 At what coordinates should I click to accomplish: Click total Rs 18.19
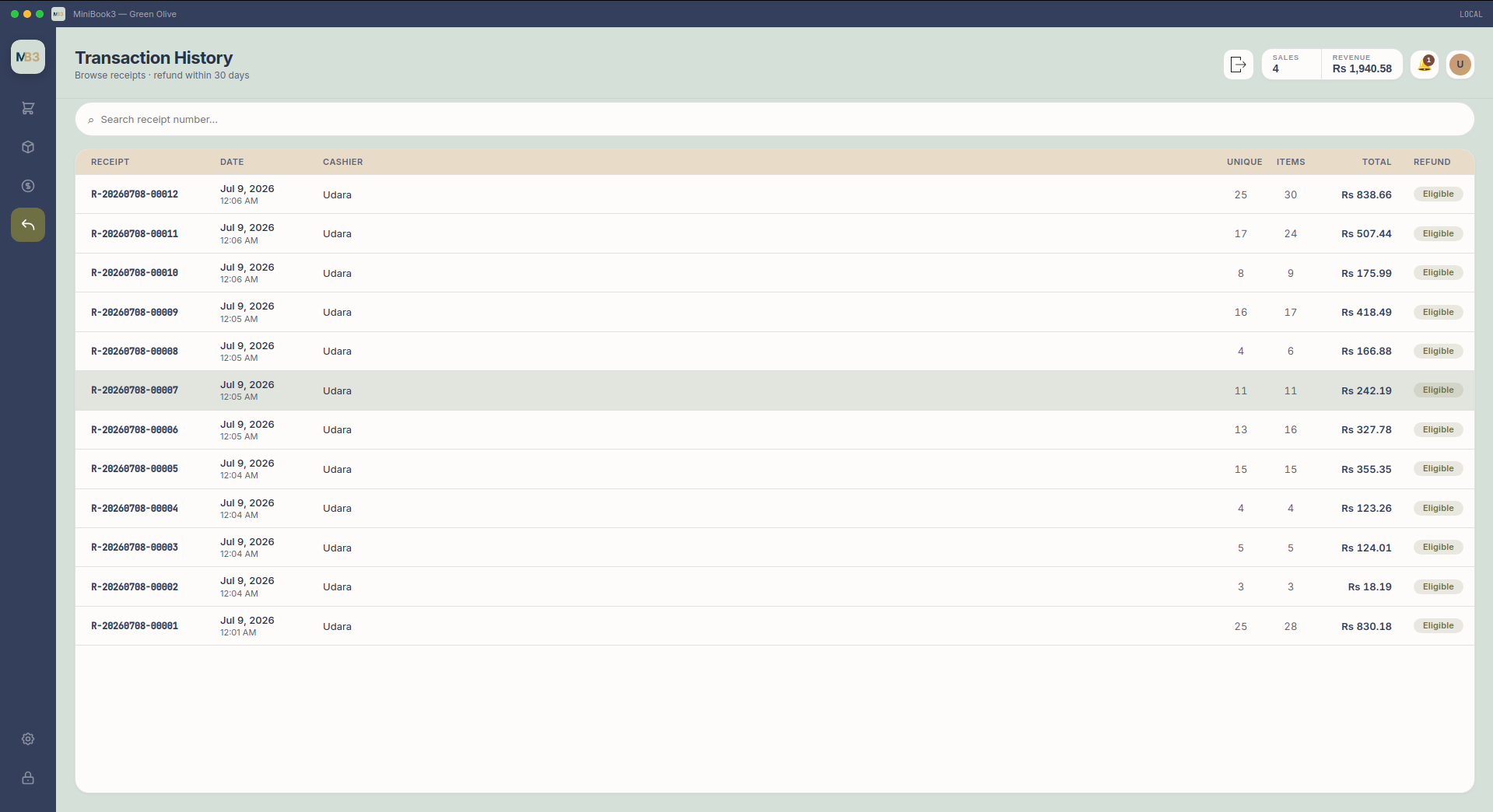point(1370,586)
